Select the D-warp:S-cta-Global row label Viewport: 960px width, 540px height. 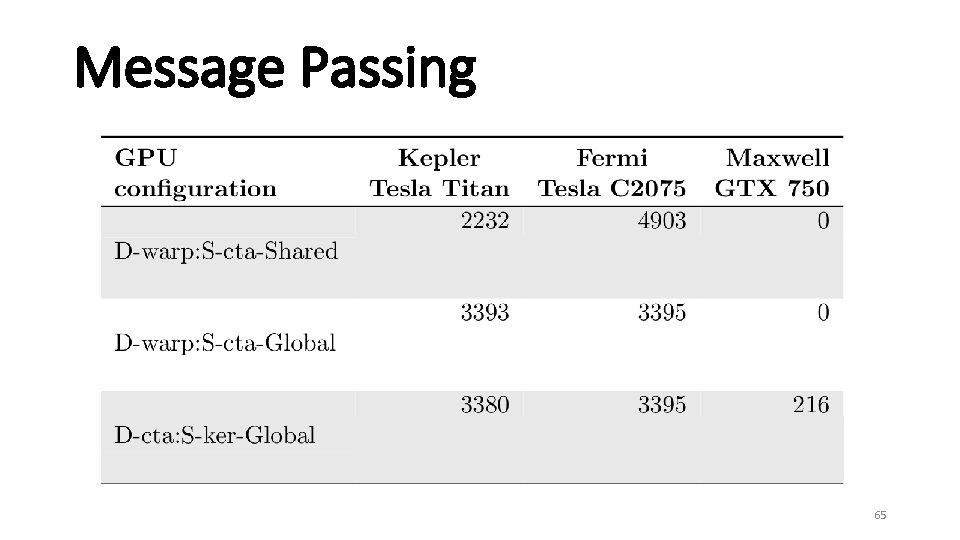[x=225, y=344]
